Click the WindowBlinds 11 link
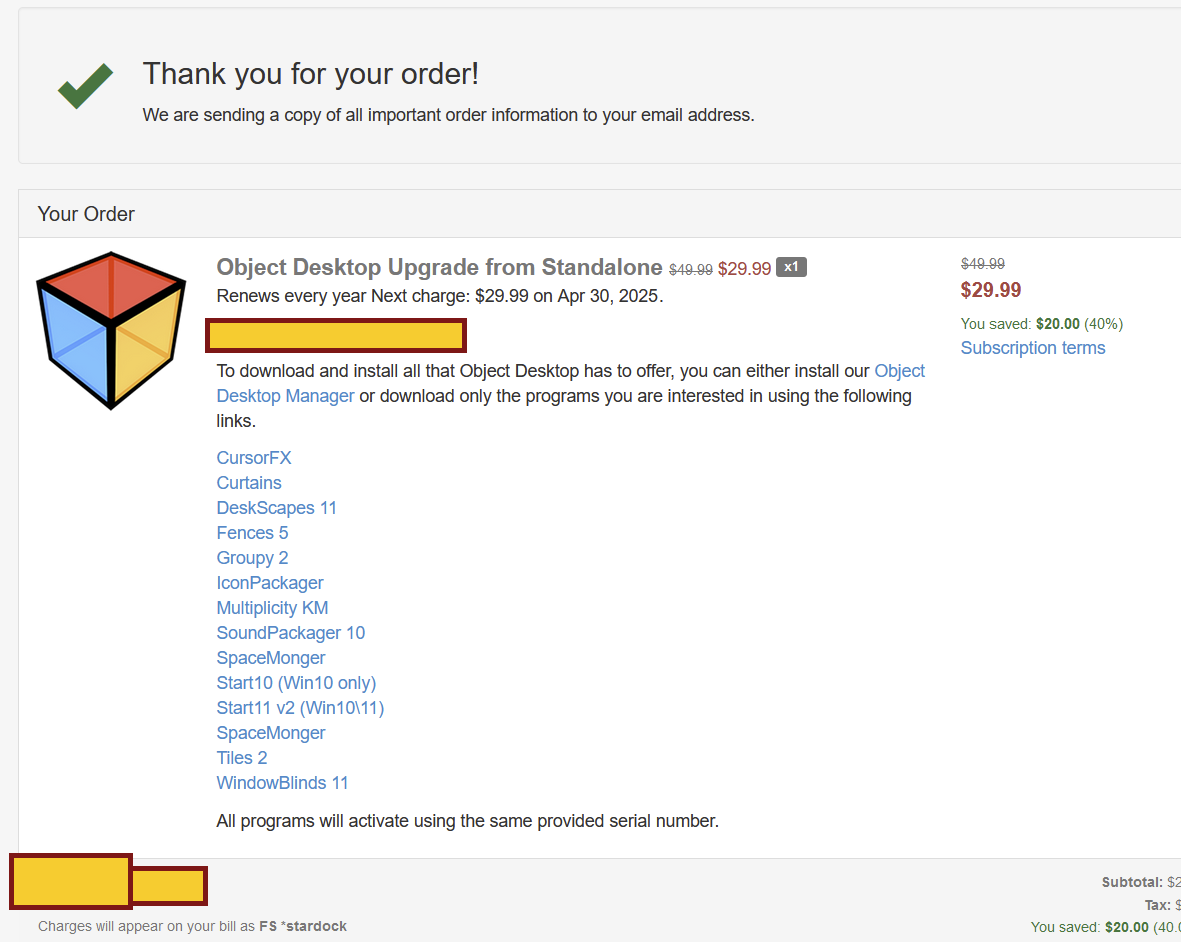The height and width of the screenshot is (942, 1181). (x=282, y=783)
